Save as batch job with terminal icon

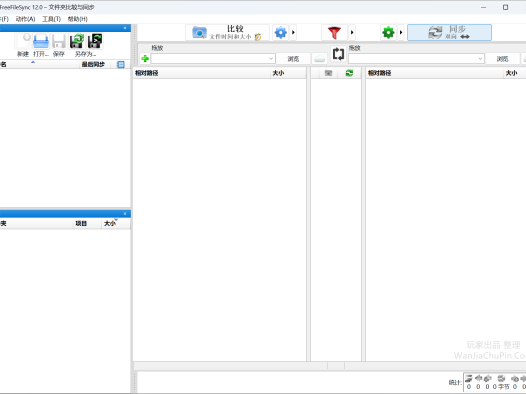point(95,41)
